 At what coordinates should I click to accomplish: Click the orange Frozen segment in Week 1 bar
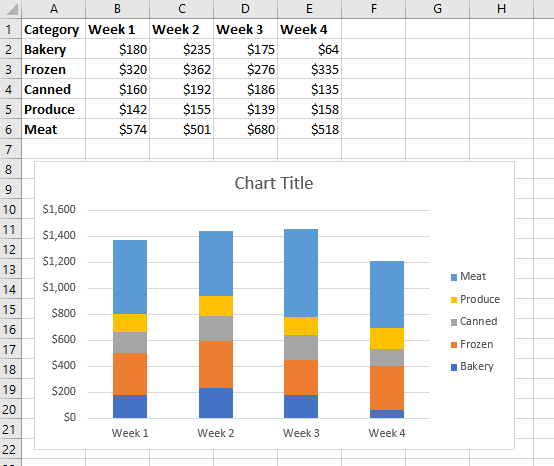[130, 374]
